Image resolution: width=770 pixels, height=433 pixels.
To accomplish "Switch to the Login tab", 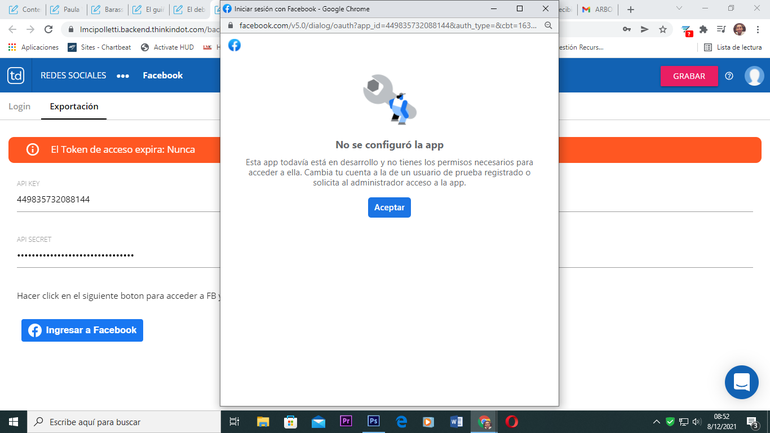I will click(x=19, y=107).
